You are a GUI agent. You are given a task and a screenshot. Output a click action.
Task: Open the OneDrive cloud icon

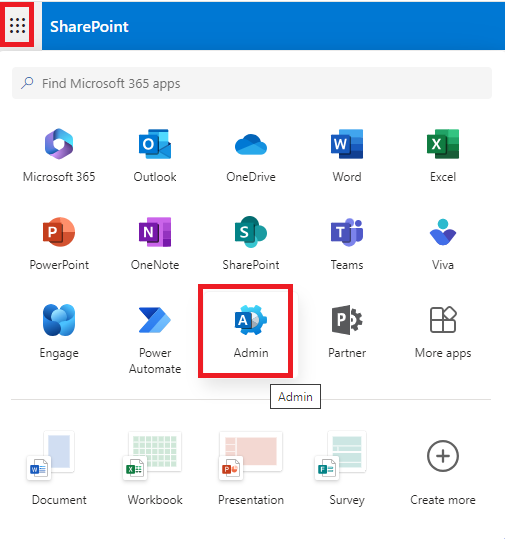251,145
